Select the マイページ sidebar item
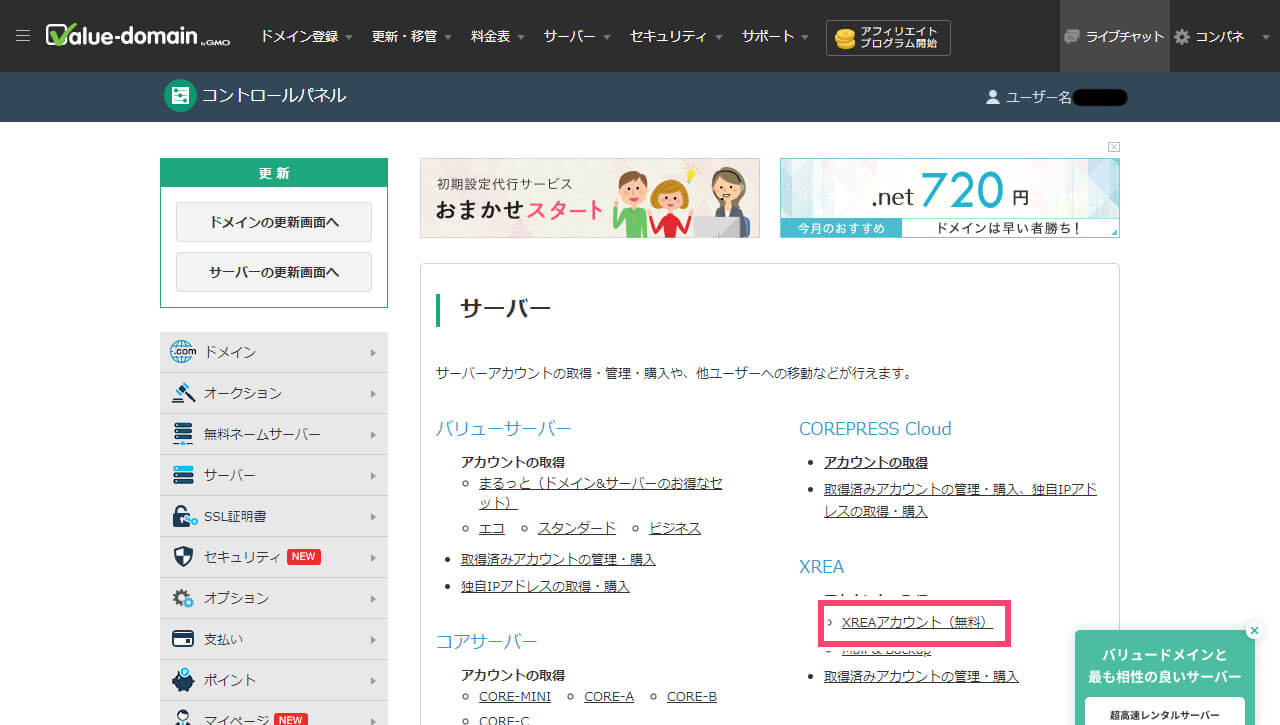1280x725 pixels. (274, 714)
